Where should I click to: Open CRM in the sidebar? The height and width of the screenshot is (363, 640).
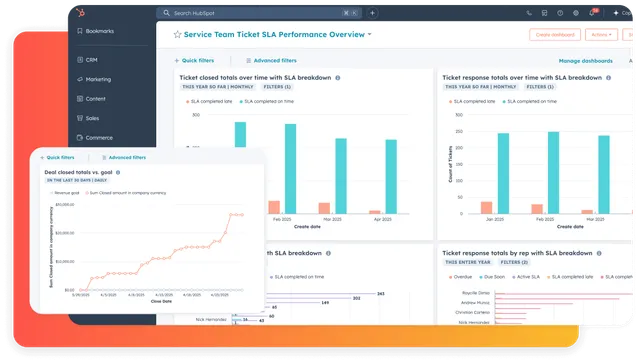[x=87, y=60]
